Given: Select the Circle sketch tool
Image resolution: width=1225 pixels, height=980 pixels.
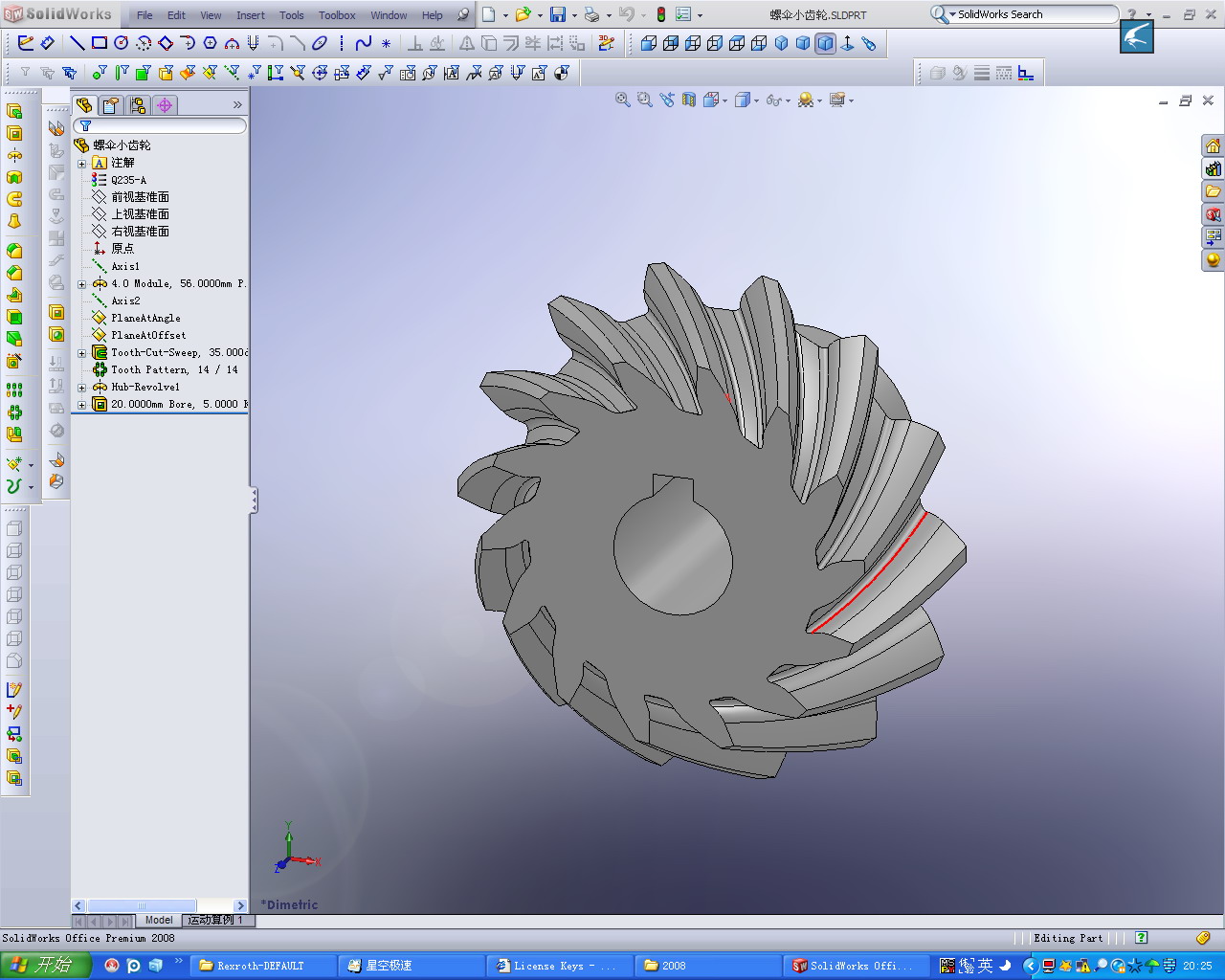Looking at the screenshot, I should (x=122, y=43).
